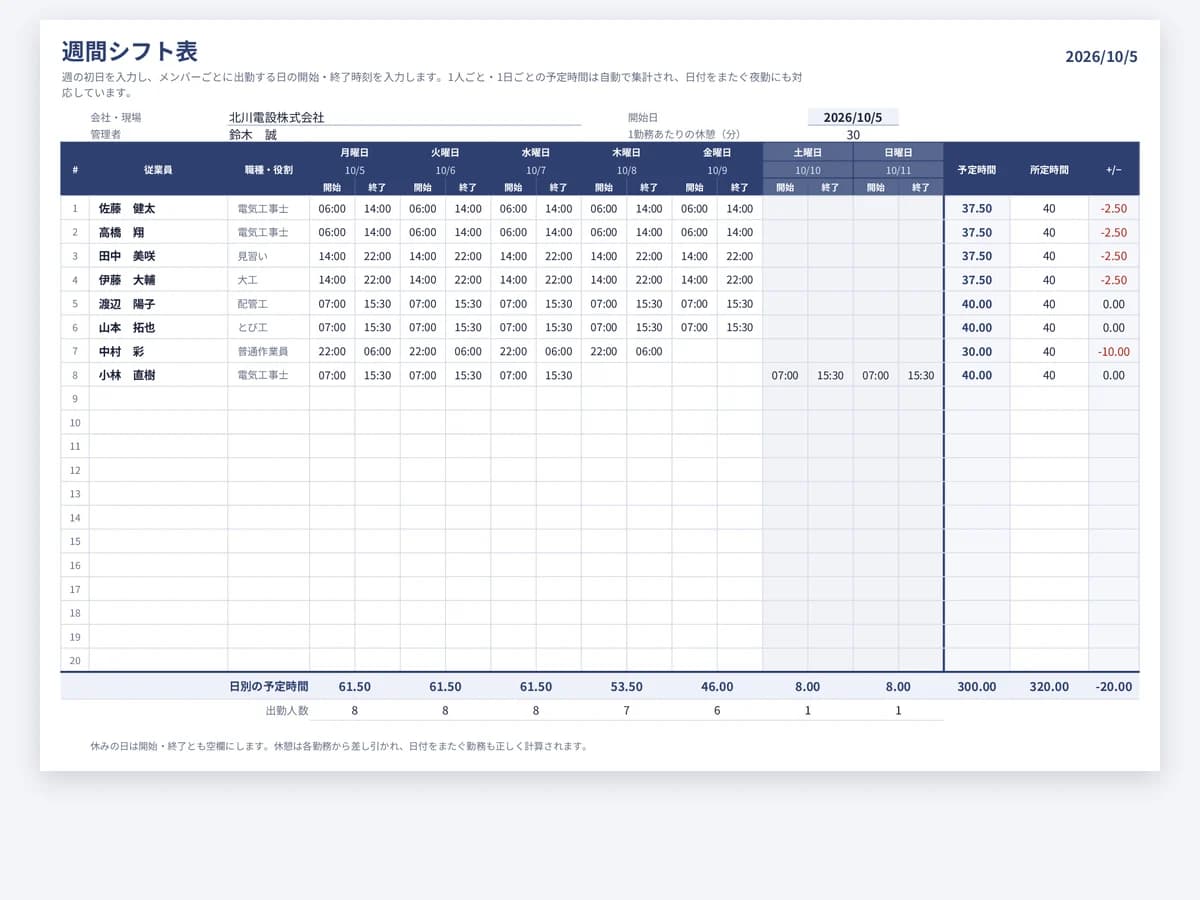Click role cell とび工 for 山本 拓也
This screenshot has height=900, width=1200.
(x=268, y=328)
